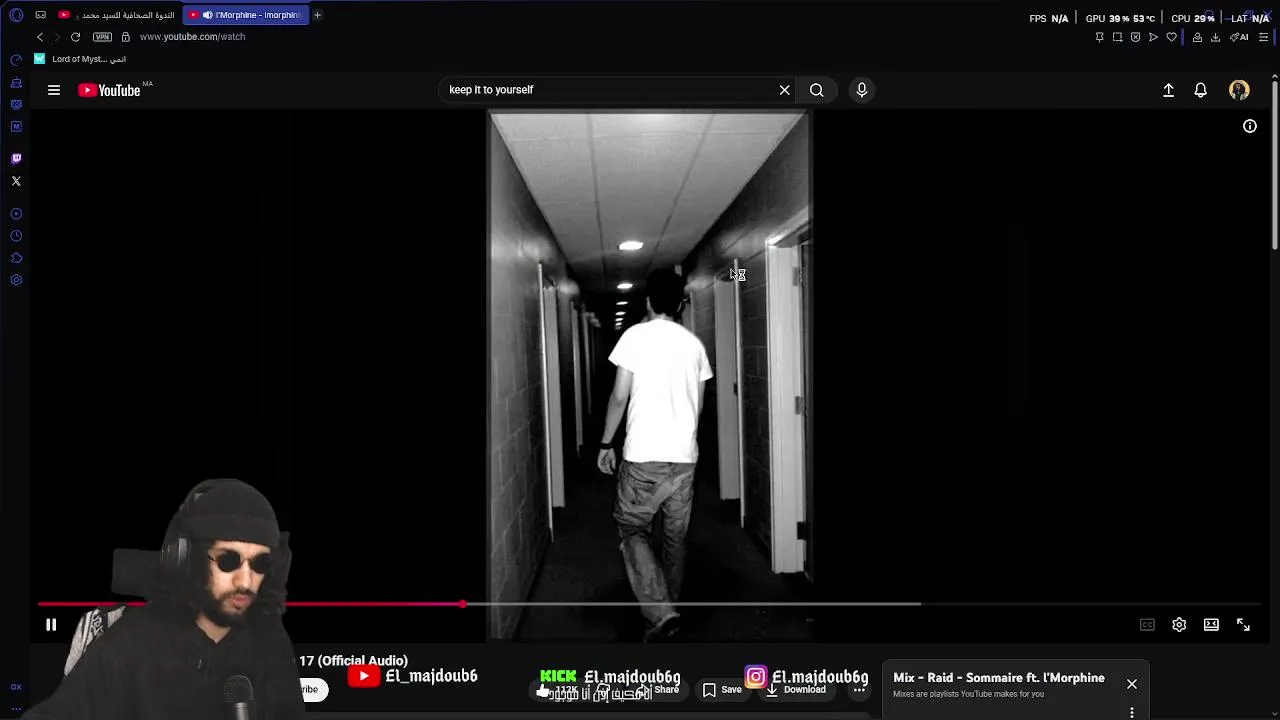This screenshot has width=1280, height=720.
Task: Open the Lord of Myst bookmark
Action: click(80, 59)
